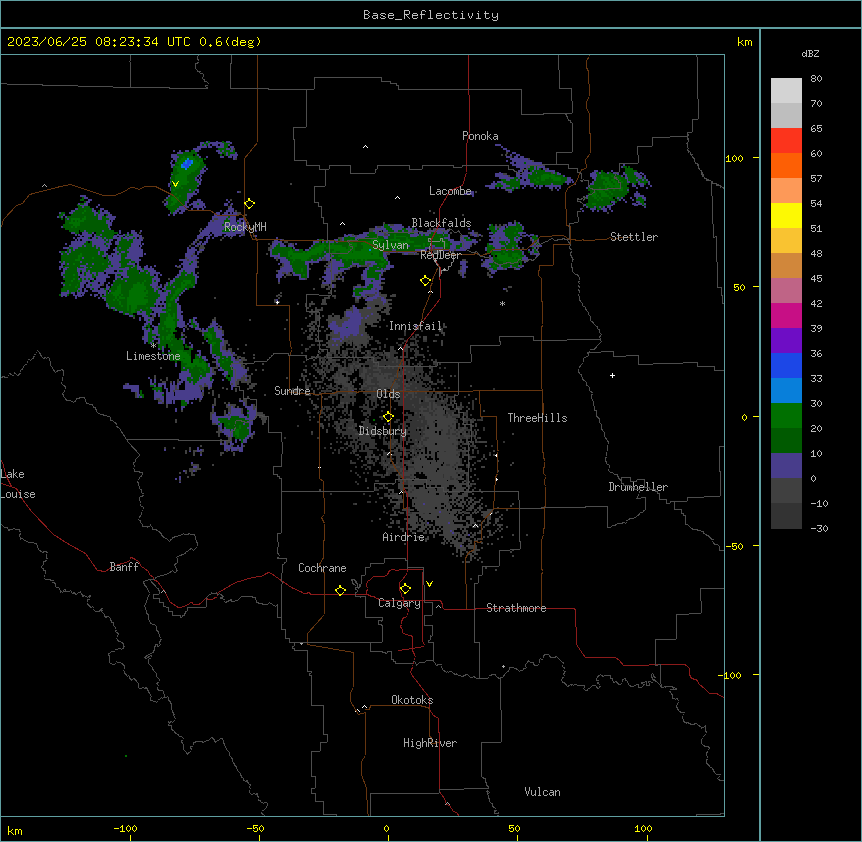
Task: Click the yellow V marker in northwest storm cell
Action: click(175, 184)
